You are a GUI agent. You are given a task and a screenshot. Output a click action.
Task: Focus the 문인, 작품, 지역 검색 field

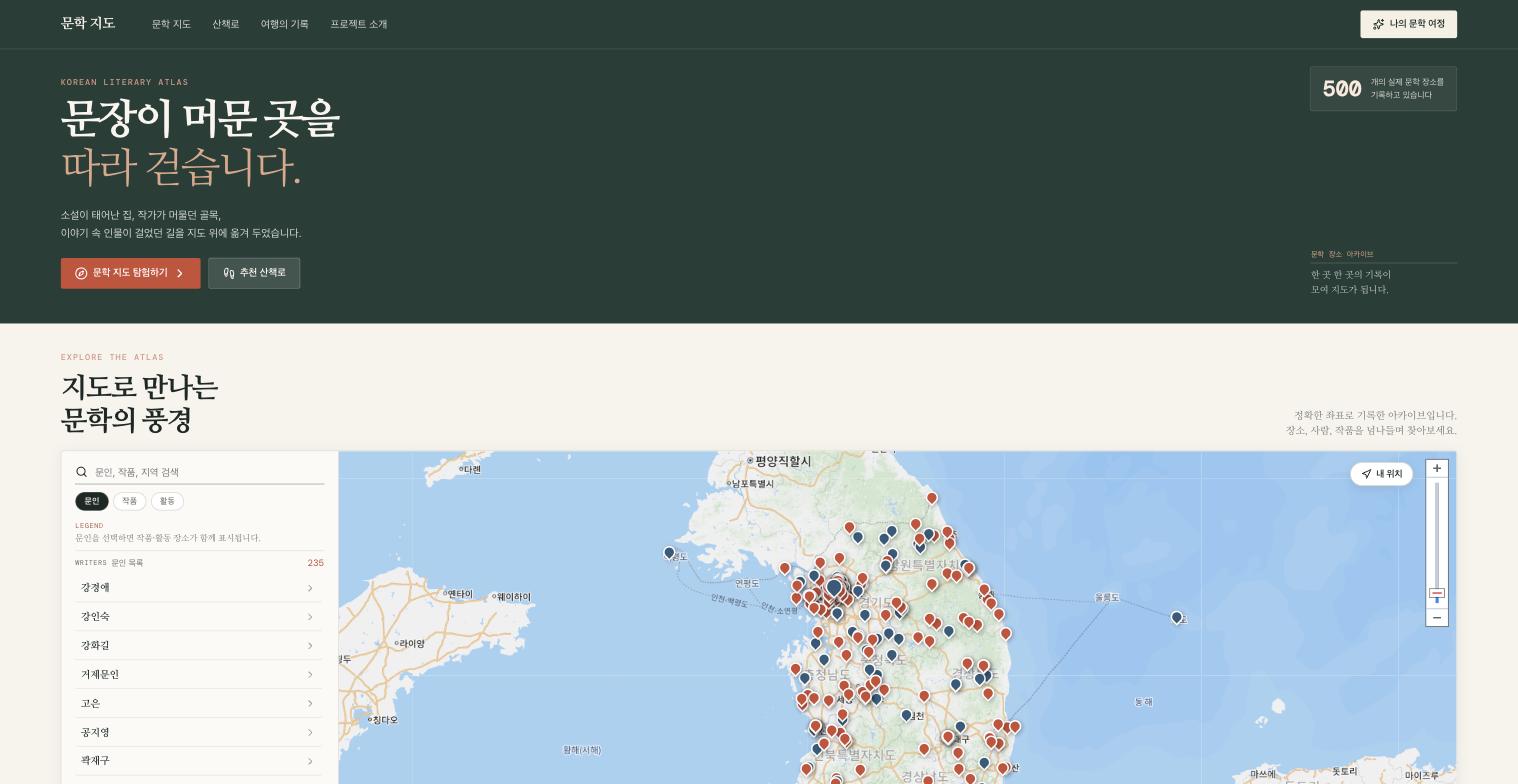point(200,472)
